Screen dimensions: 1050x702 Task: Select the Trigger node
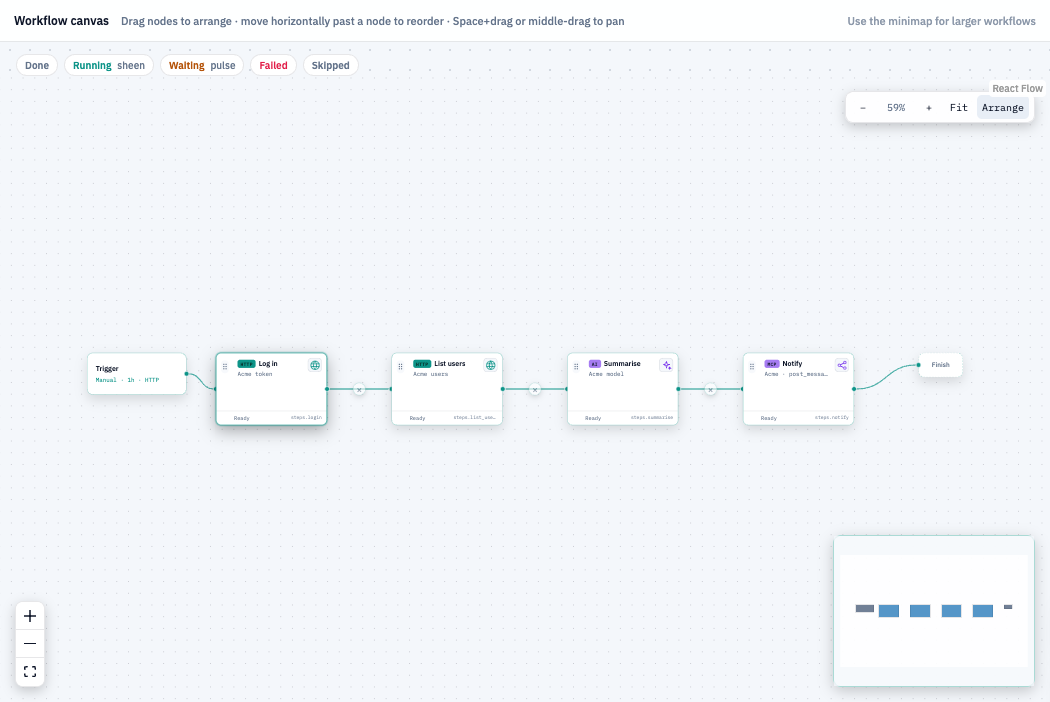pos(137,374)
